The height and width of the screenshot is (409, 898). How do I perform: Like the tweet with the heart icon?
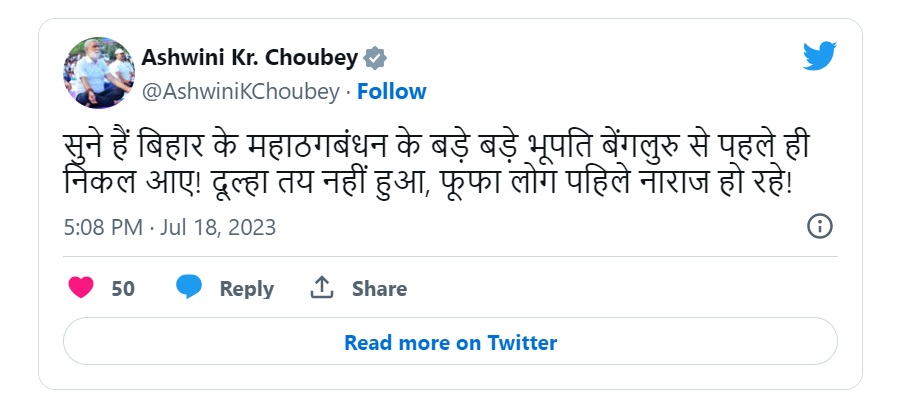pos(82,288)
